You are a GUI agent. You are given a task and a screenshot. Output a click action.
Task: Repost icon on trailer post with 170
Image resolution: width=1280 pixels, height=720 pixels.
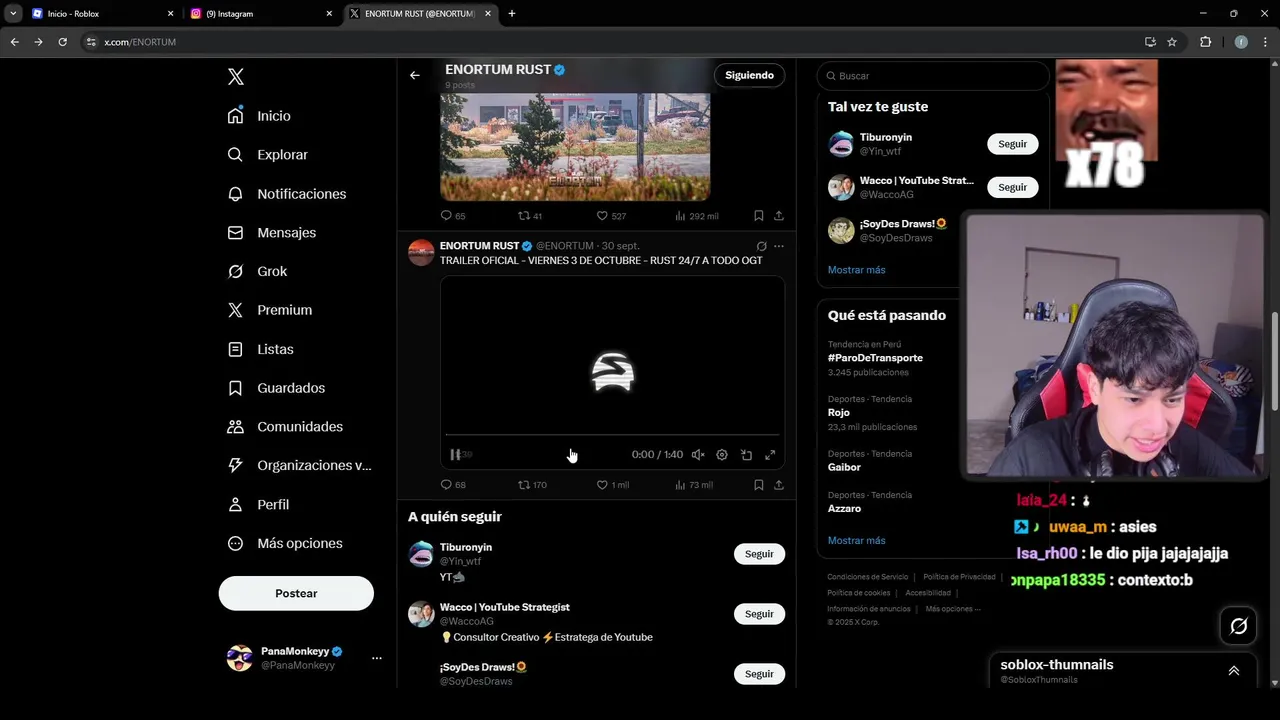[x=523, y=485]
